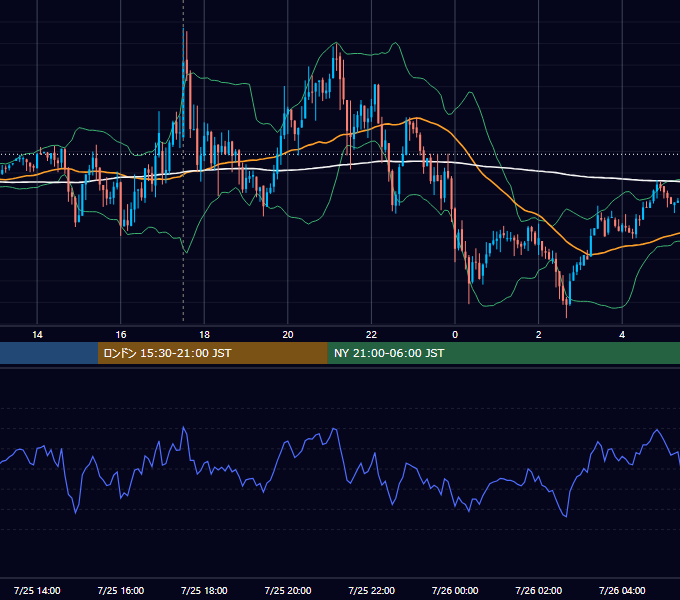Click the blue session bar before London
Screen dimensions: 680x600
coord(49,353)
